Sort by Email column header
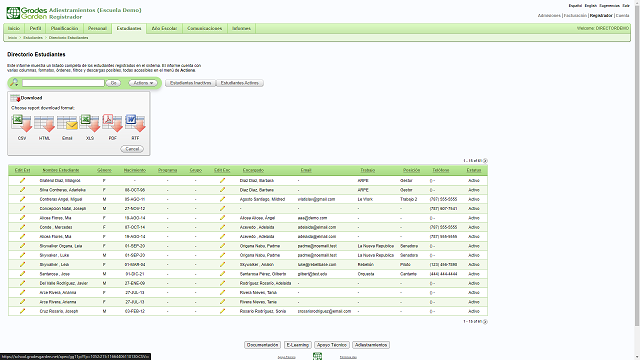Viewport: 640px width, 360px height. pos(306,170)
